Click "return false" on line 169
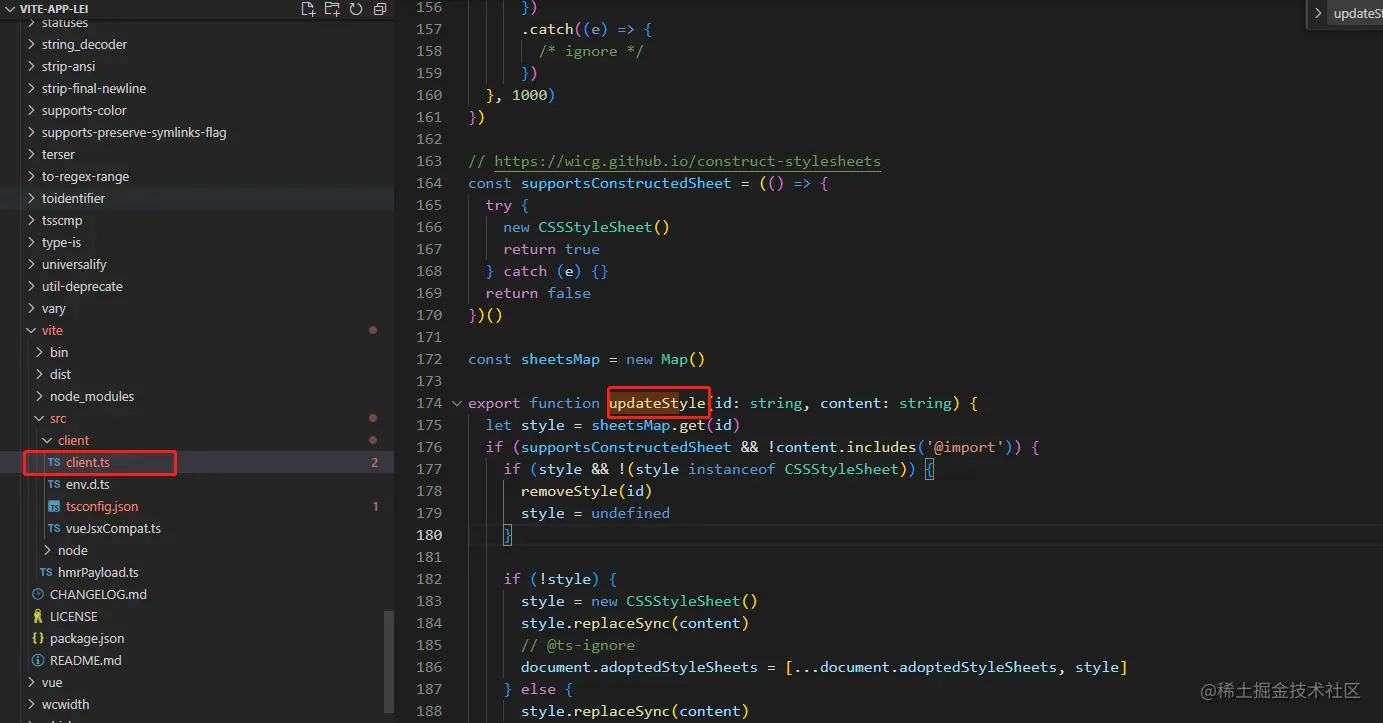Viewport: 1383px width, 723px height. (538, 293)
